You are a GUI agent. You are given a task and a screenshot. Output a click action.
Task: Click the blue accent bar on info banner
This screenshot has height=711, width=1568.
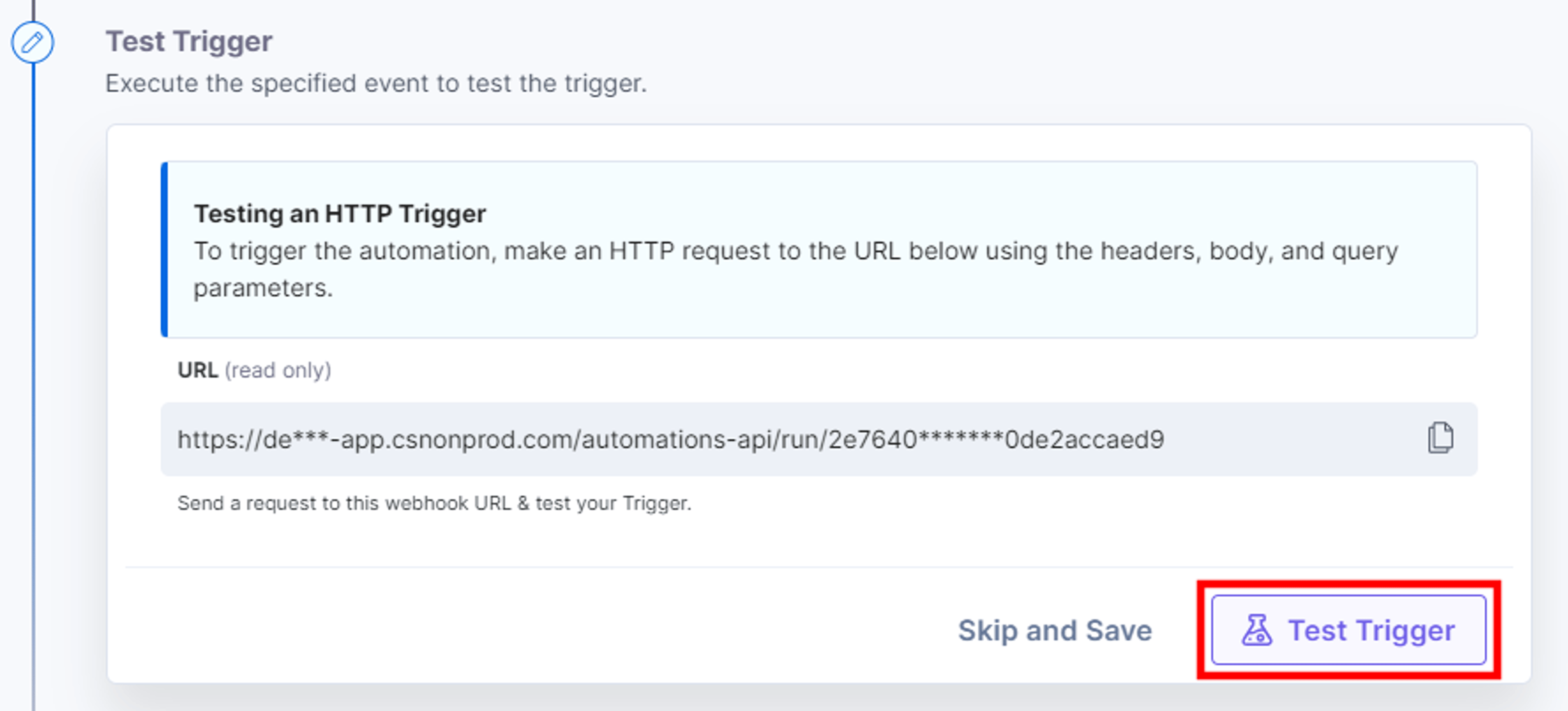tap(164, 249)
